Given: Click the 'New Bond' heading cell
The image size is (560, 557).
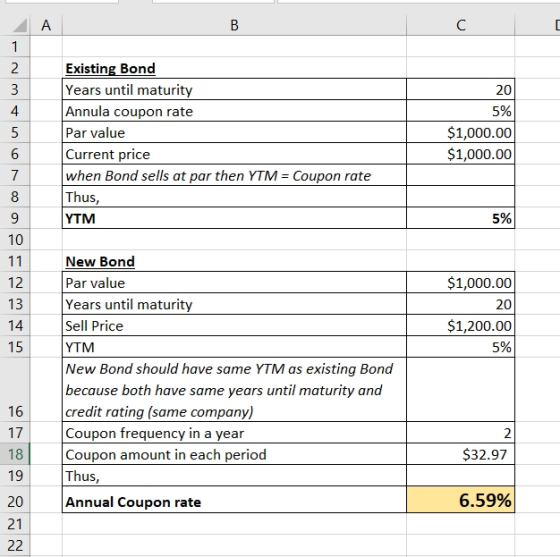Looking at the screenshot, I should pos(234,261).
